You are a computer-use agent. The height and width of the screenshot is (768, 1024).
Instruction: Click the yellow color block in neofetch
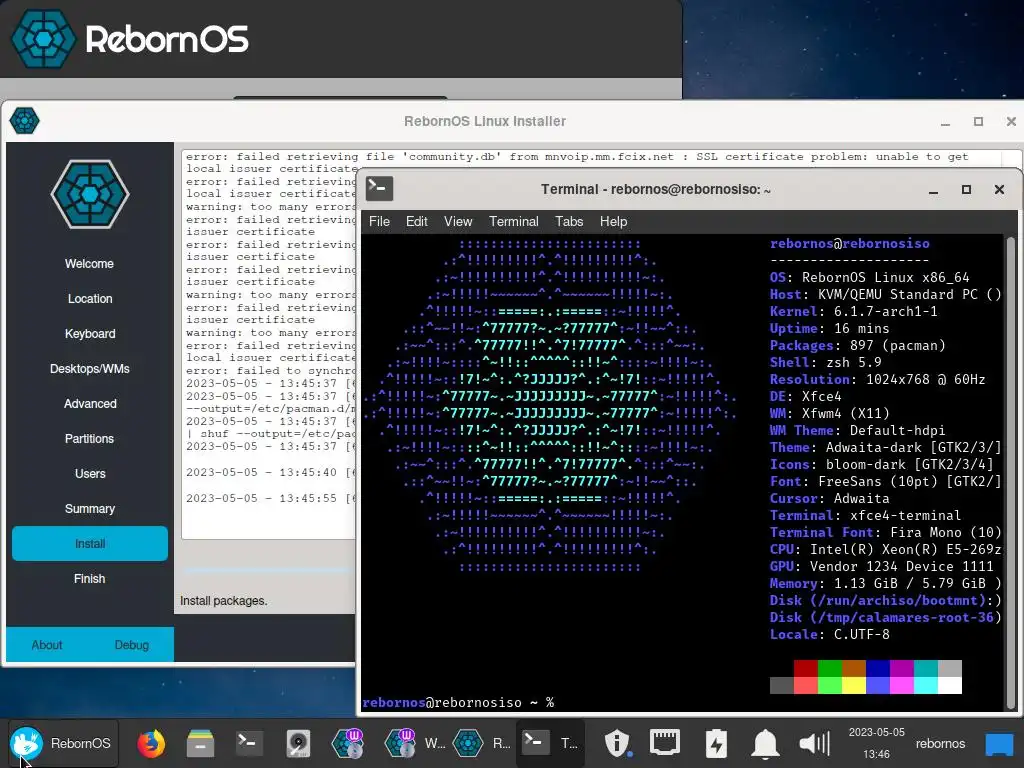coord(854,685)
